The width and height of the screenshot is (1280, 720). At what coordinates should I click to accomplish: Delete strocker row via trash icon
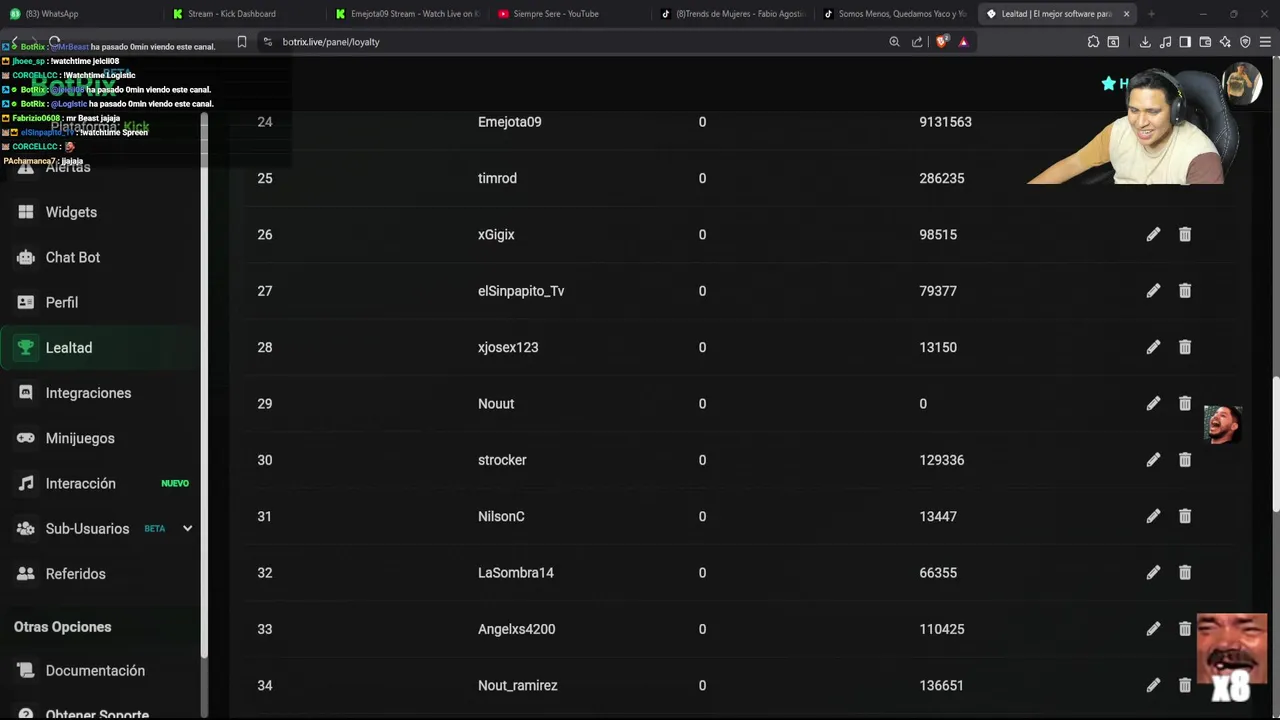point(1185,460)
